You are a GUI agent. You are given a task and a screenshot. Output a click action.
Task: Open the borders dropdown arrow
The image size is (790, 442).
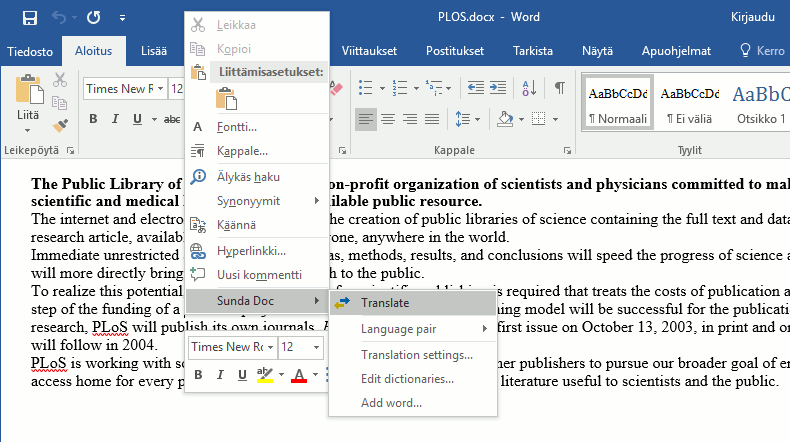[x=555, y=119]
